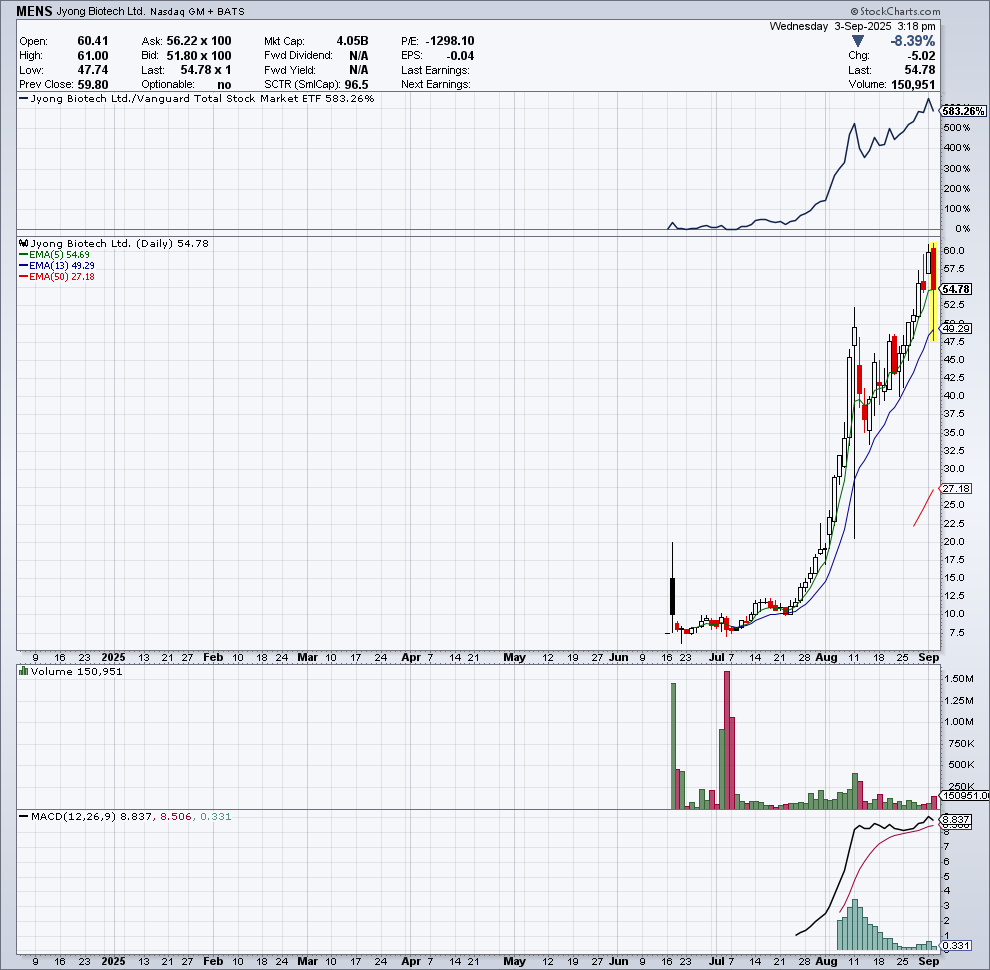Click the High value 61.00

(93, 56)
